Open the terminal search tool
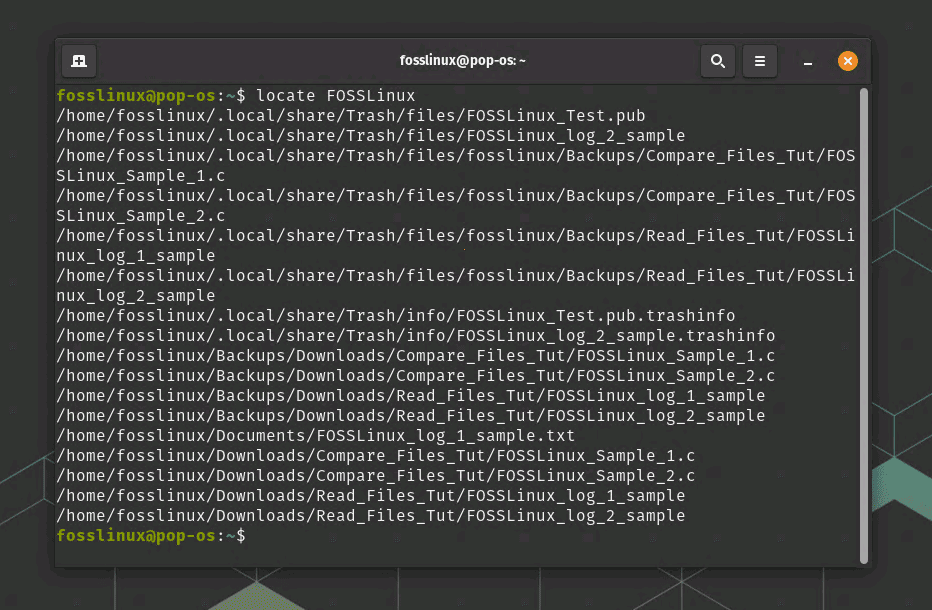Viewport: 932px width, 610px height. (x=718, y=61)
